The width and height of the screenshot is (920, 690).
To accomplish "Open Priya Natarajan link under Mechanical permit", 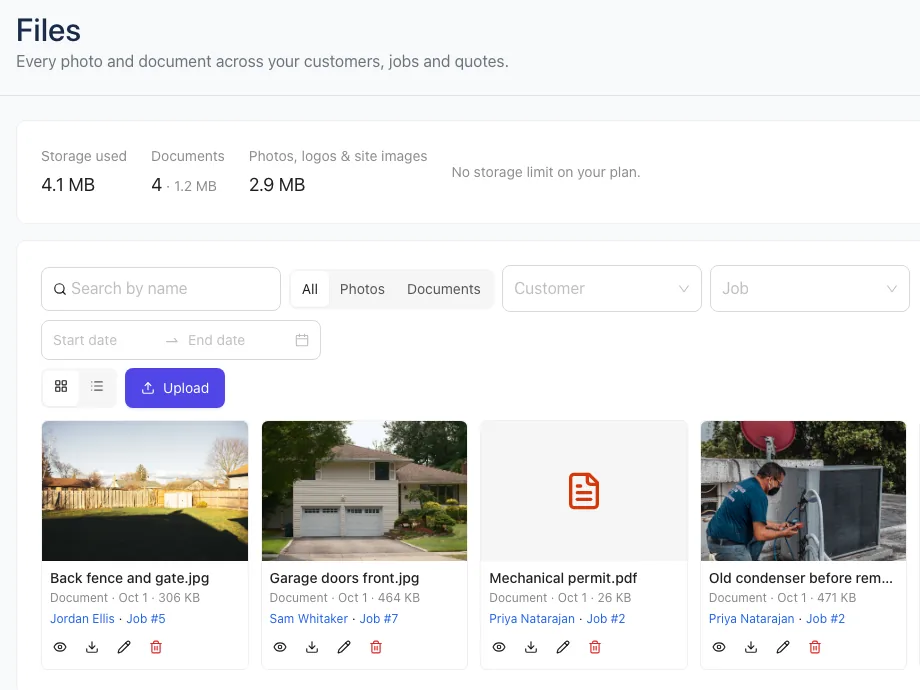I will point(532,618).
